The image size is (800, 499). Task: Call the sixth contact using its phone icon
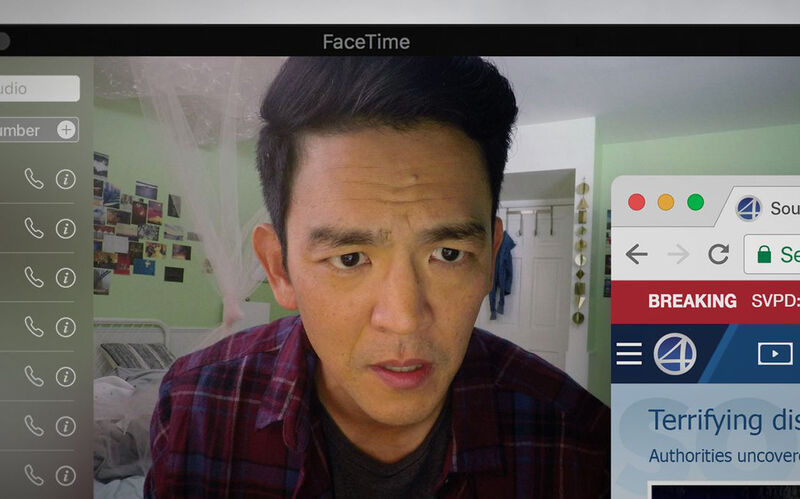34,426
